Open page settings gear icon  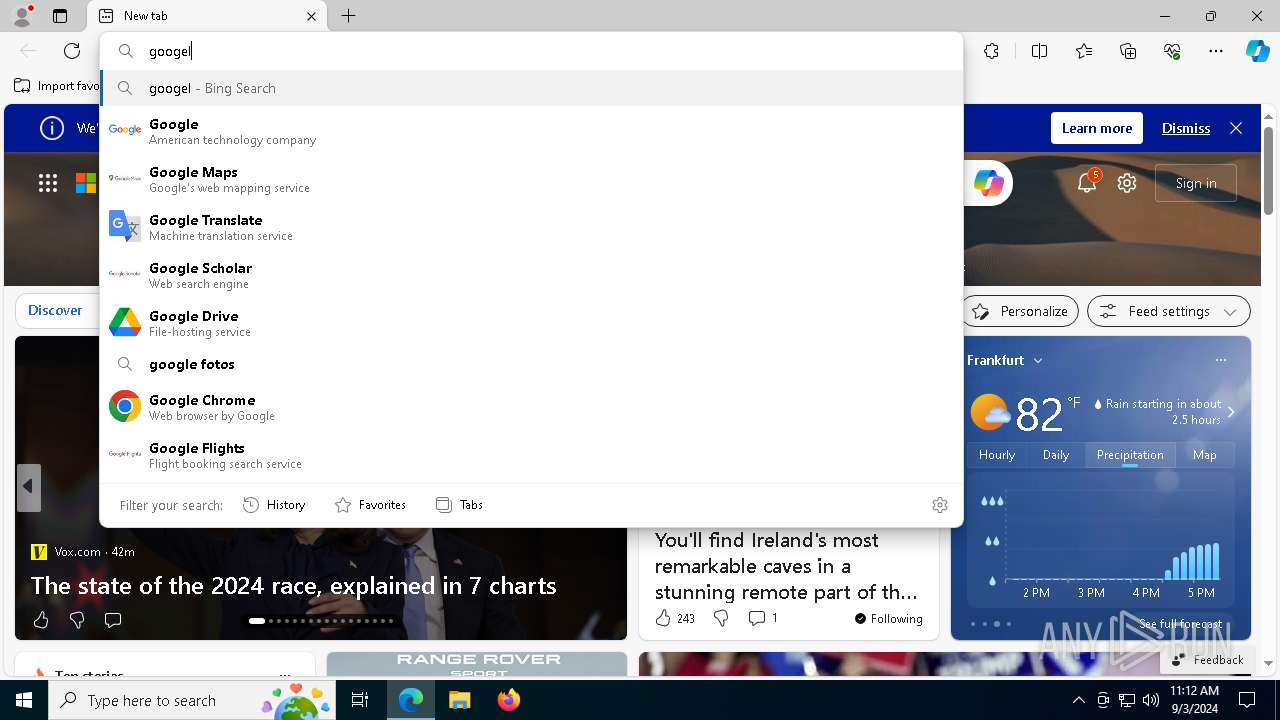[x=1127, y=183]
